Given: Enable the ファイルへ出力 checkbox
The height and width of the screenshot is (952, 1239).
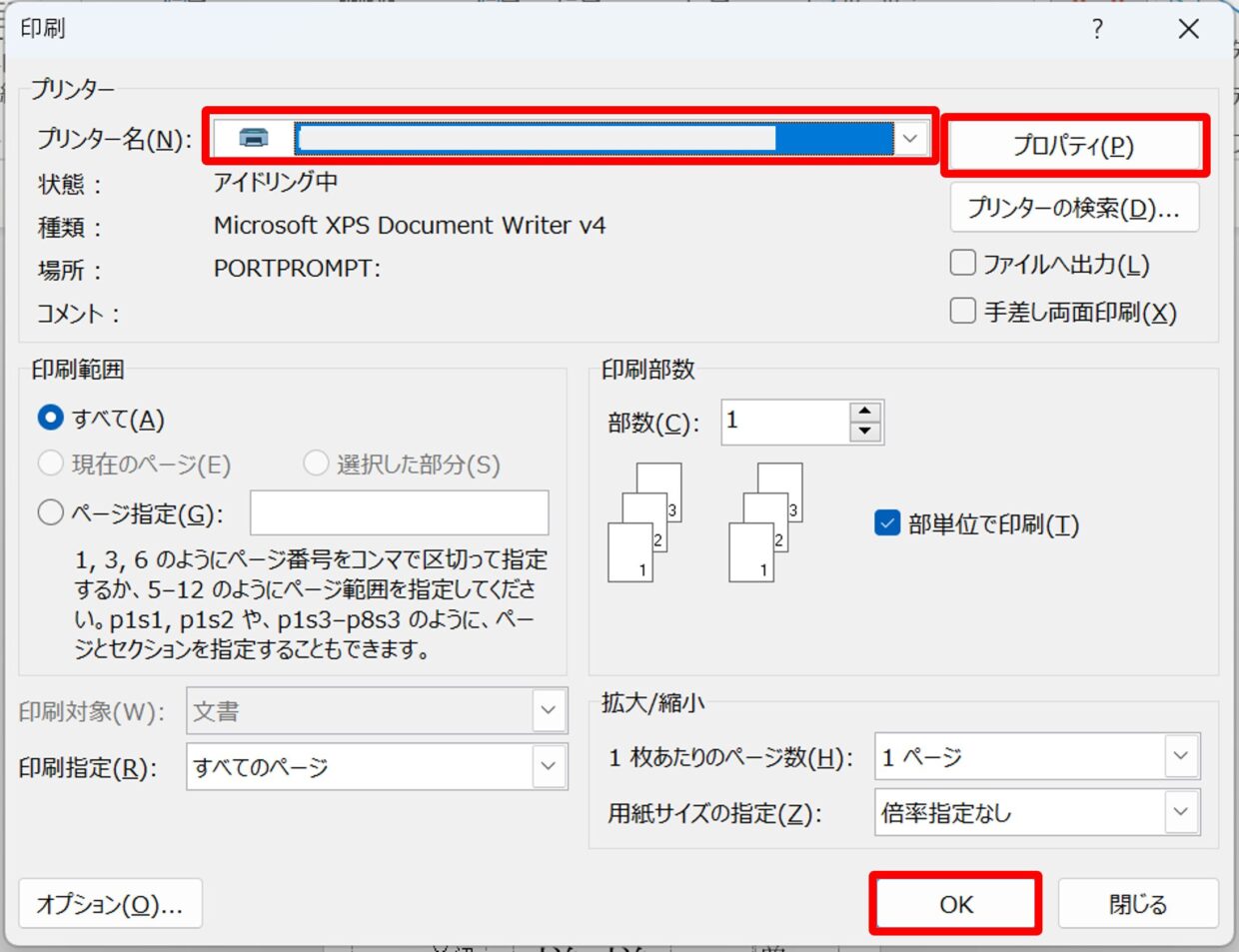Looking at the screenshot, I should [963, 263].
